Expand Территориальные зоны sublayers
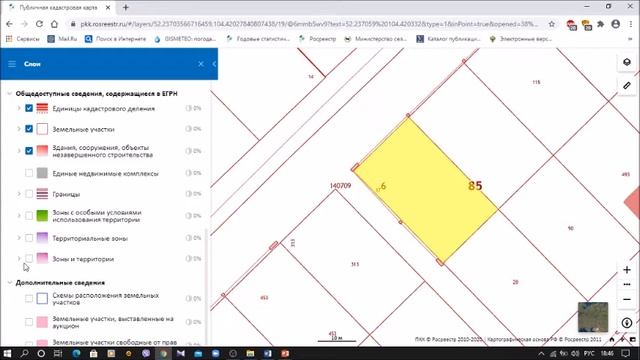The height and width of the screenshot is (360, 640). [19, 238]
